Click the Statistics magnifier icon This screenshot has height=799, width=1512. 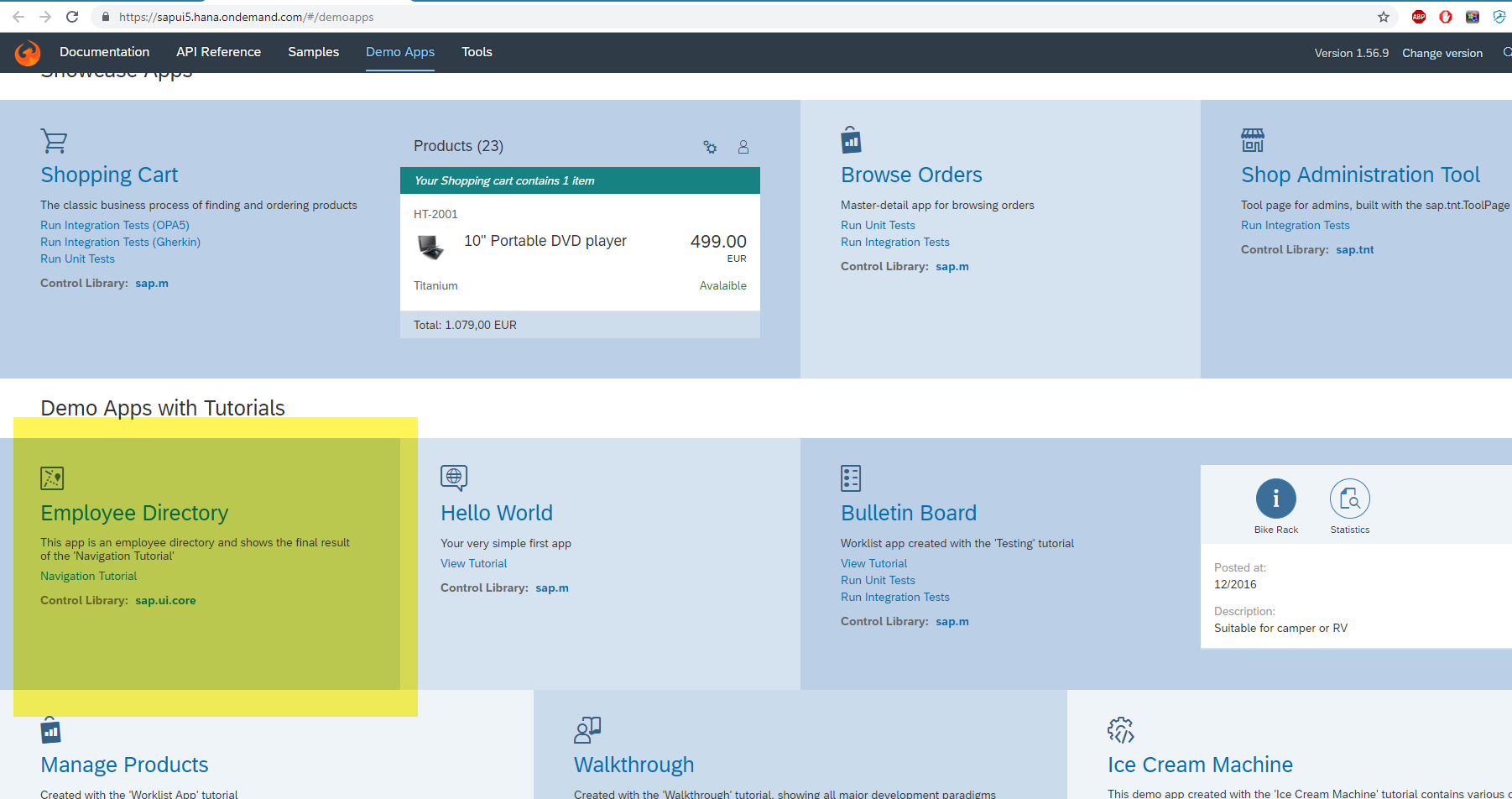[x=1350, y=499]
